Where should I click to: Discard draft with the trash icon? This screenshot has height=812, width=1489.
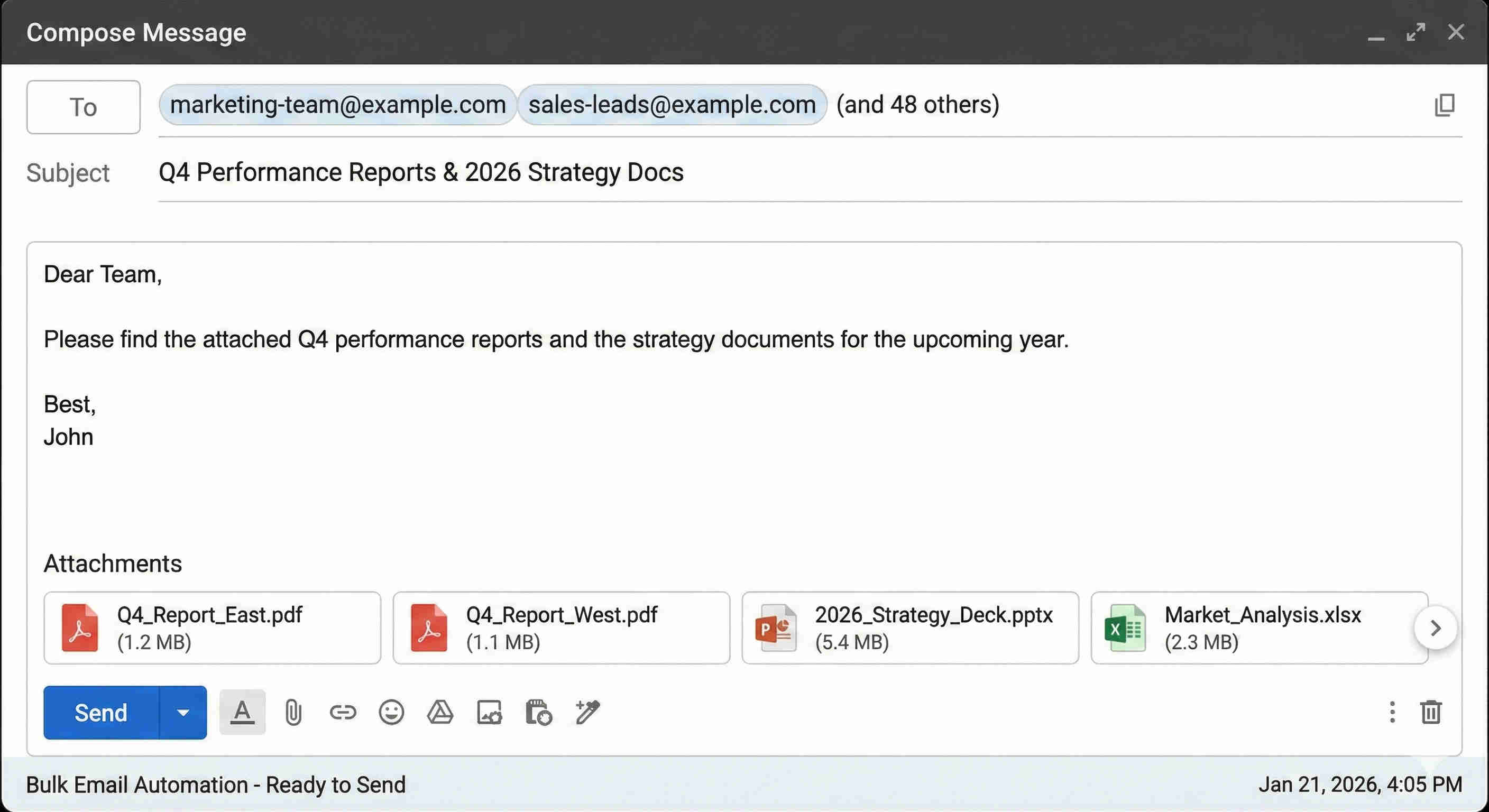coord(1431,712)
